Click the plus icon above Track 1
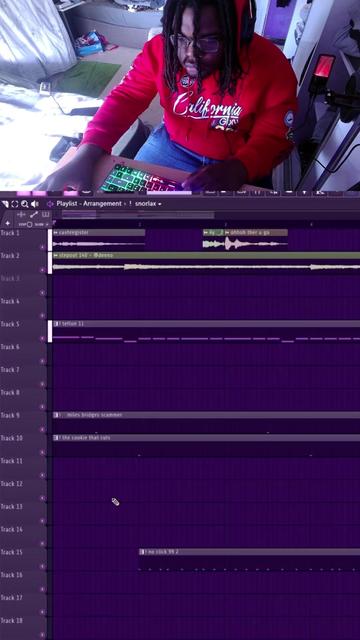 pyautogui.click(x=7, y=223)
